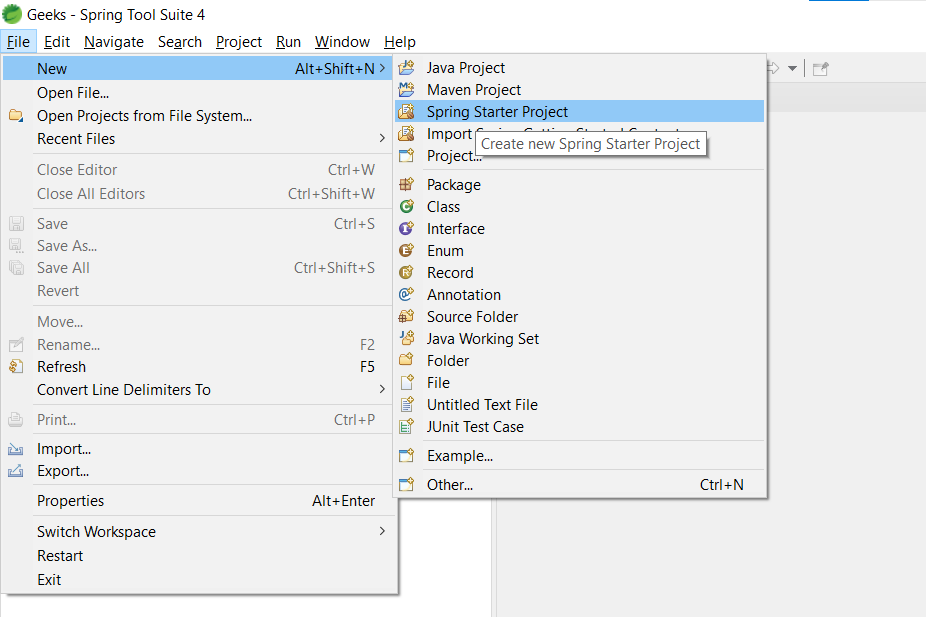The height and width of the screenshot is (617, 926).
Task: Choose Spring Starter Project entry
Action: [579, 112]
